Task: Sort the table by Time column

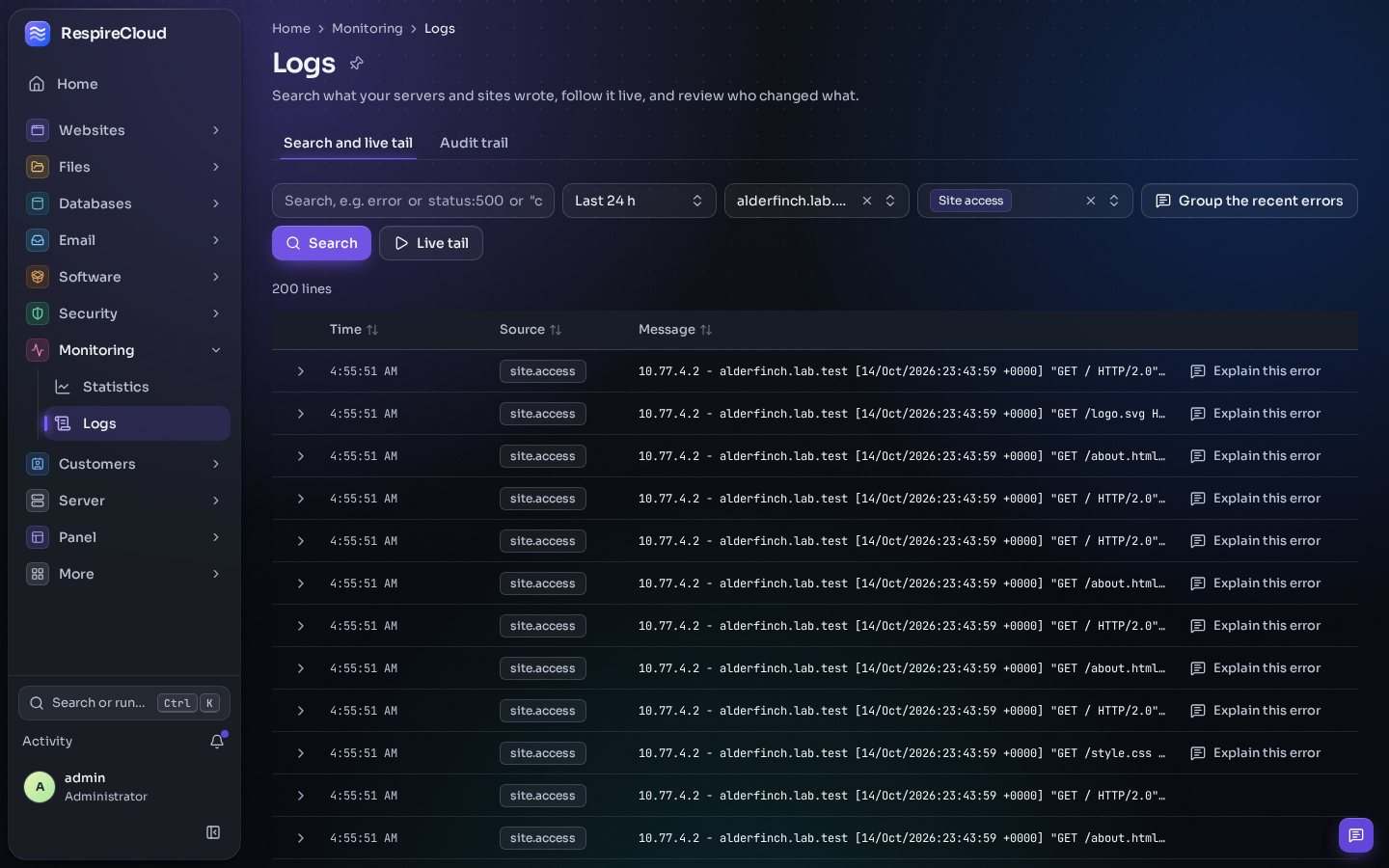Action: [x=354, y=330]
